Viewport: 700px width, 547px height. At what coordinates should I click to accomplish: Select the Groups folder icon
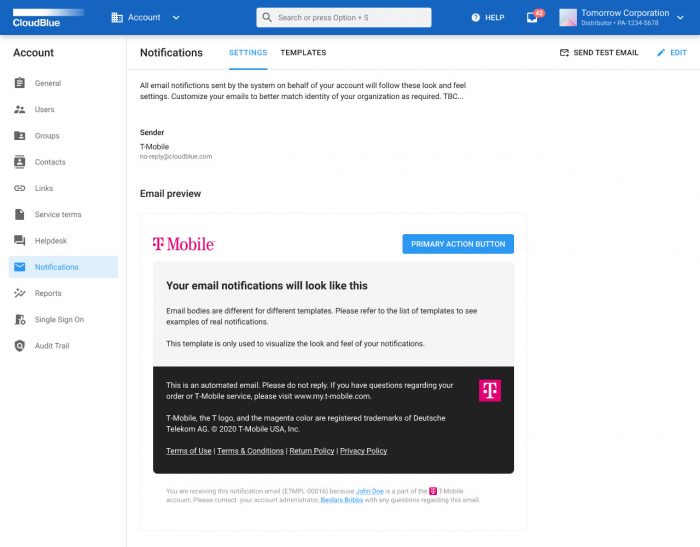pyautogui.click(x=20, y=136)
